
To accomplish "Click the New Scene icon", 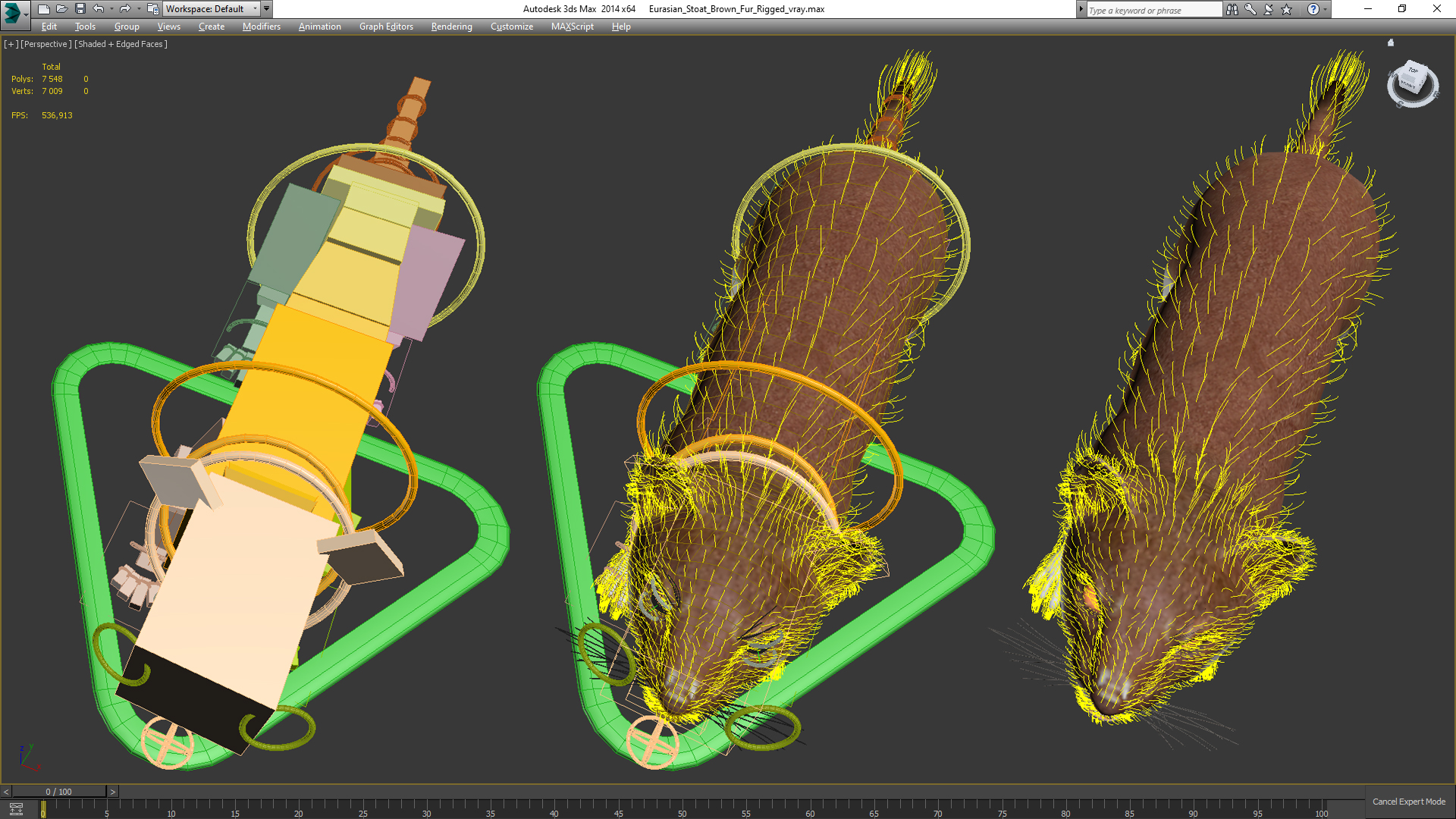I will tap(43, 9).
